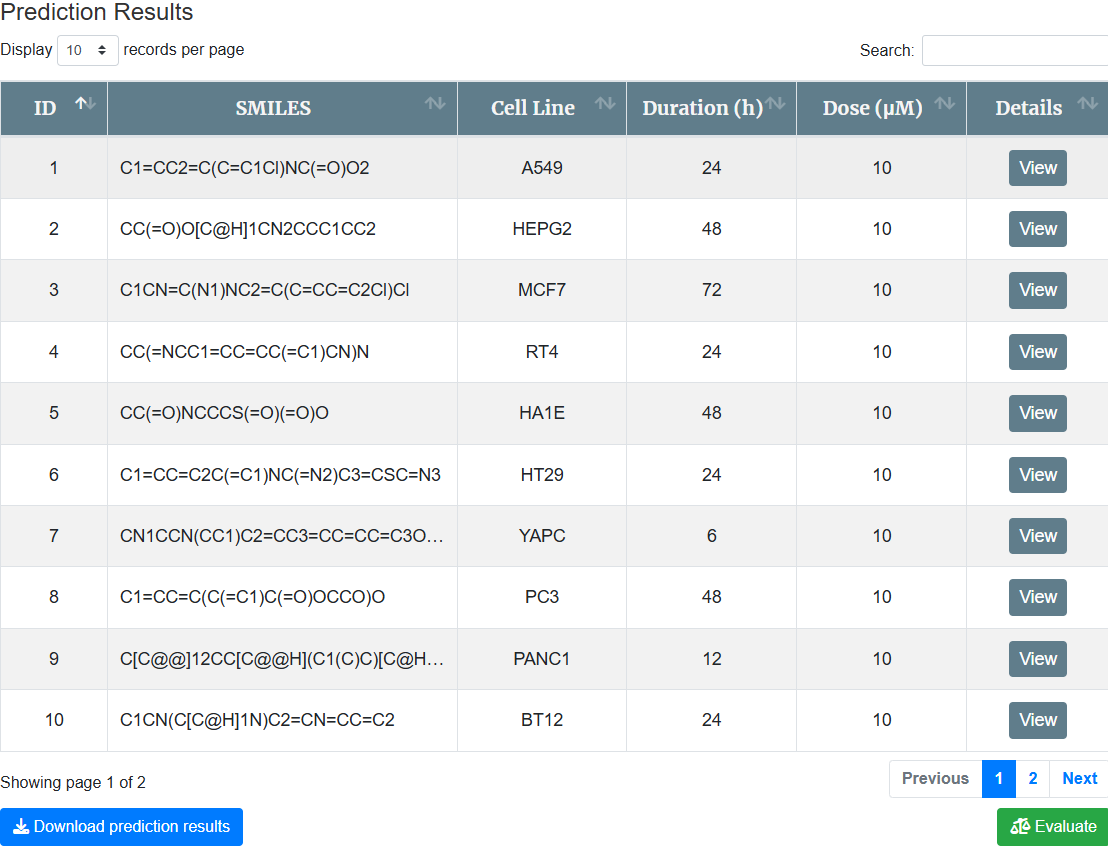Click the YAPC cell line value
Screen dimensions: 1108x846
pyautogui.click(x=542, y=536)
